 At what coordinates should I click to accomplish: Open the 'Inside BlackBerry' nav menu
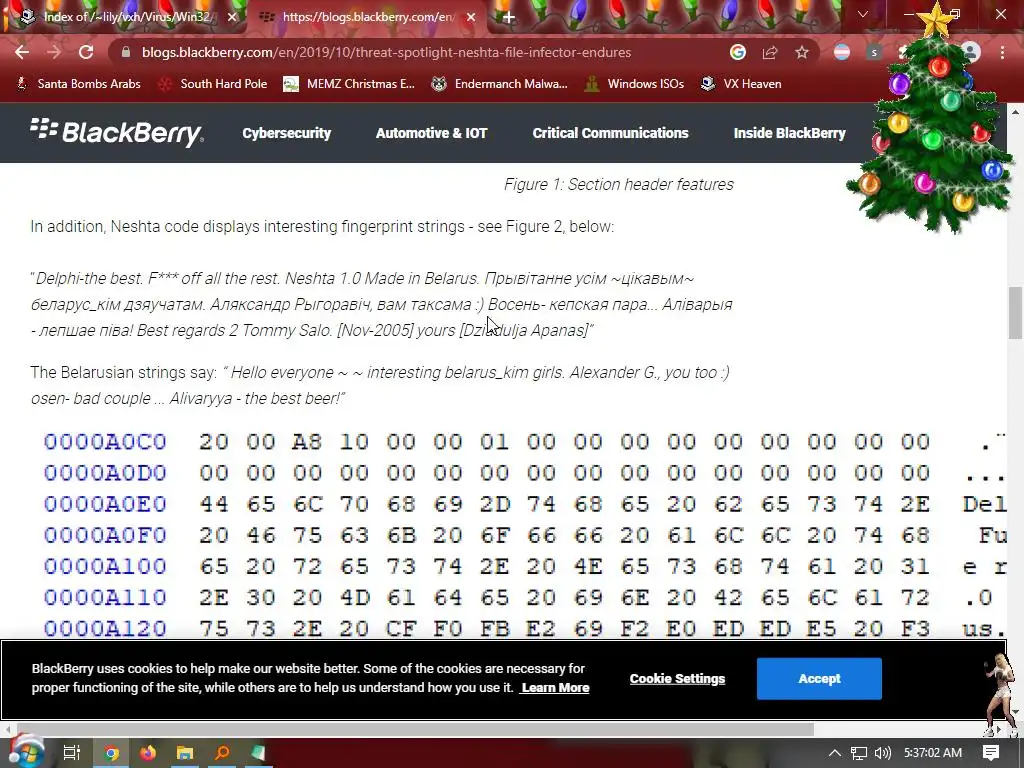tap(790, 133)
